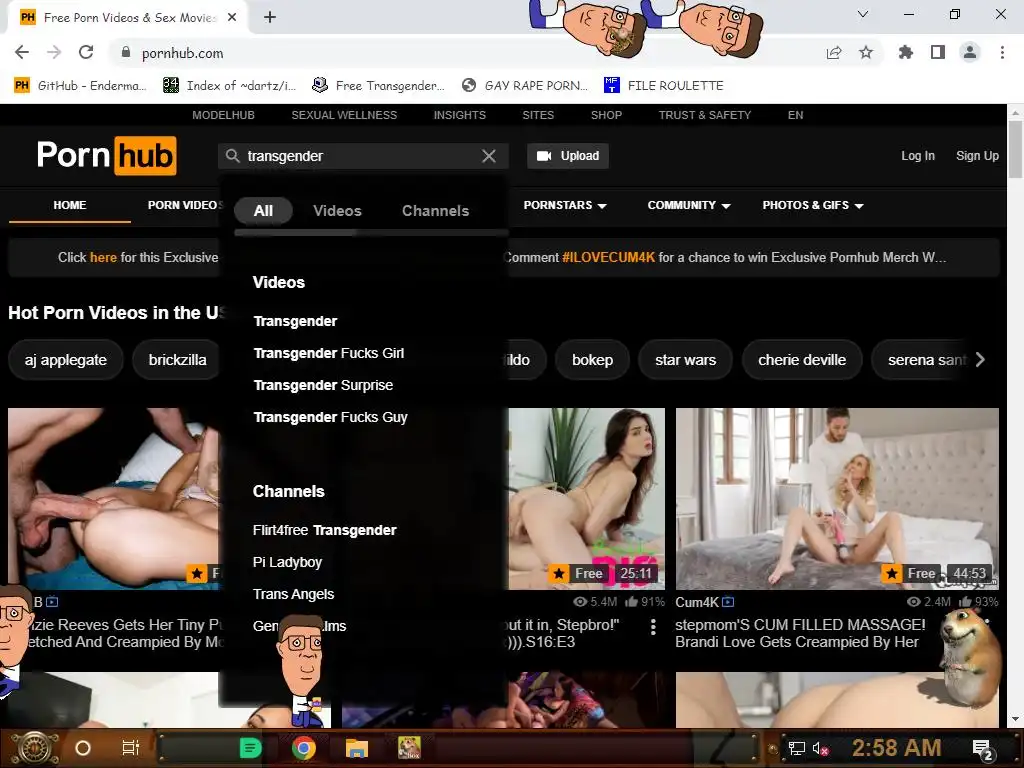This screenshot has width=1024, height=768.
Task: Open MODELHUB in the top bar
Action: [223, 115]
